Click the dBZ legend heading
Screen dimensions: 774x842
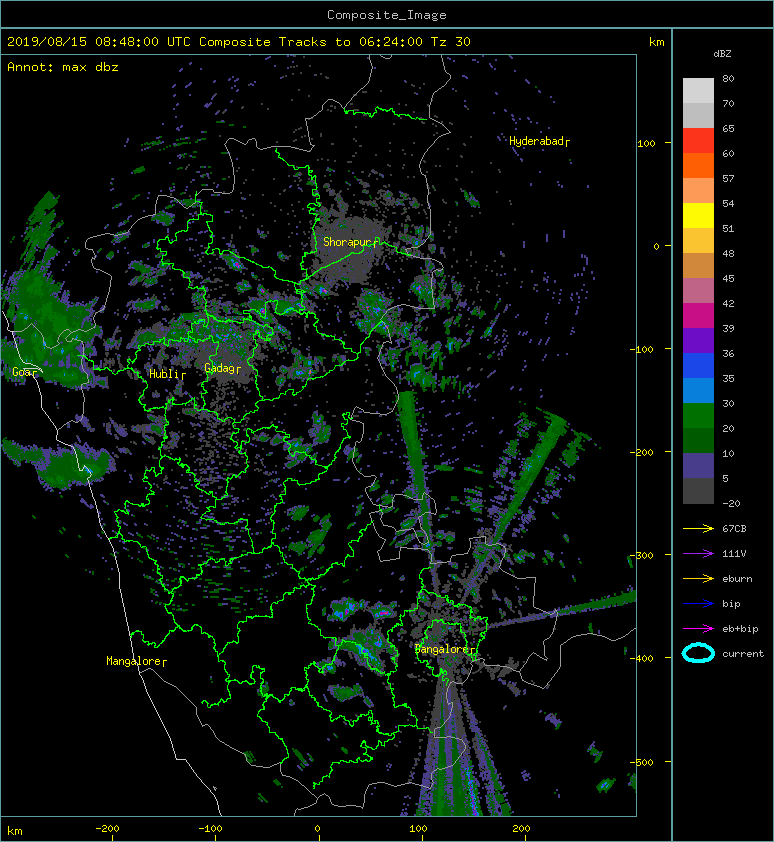pyautogui.click(x=722, y=54)
